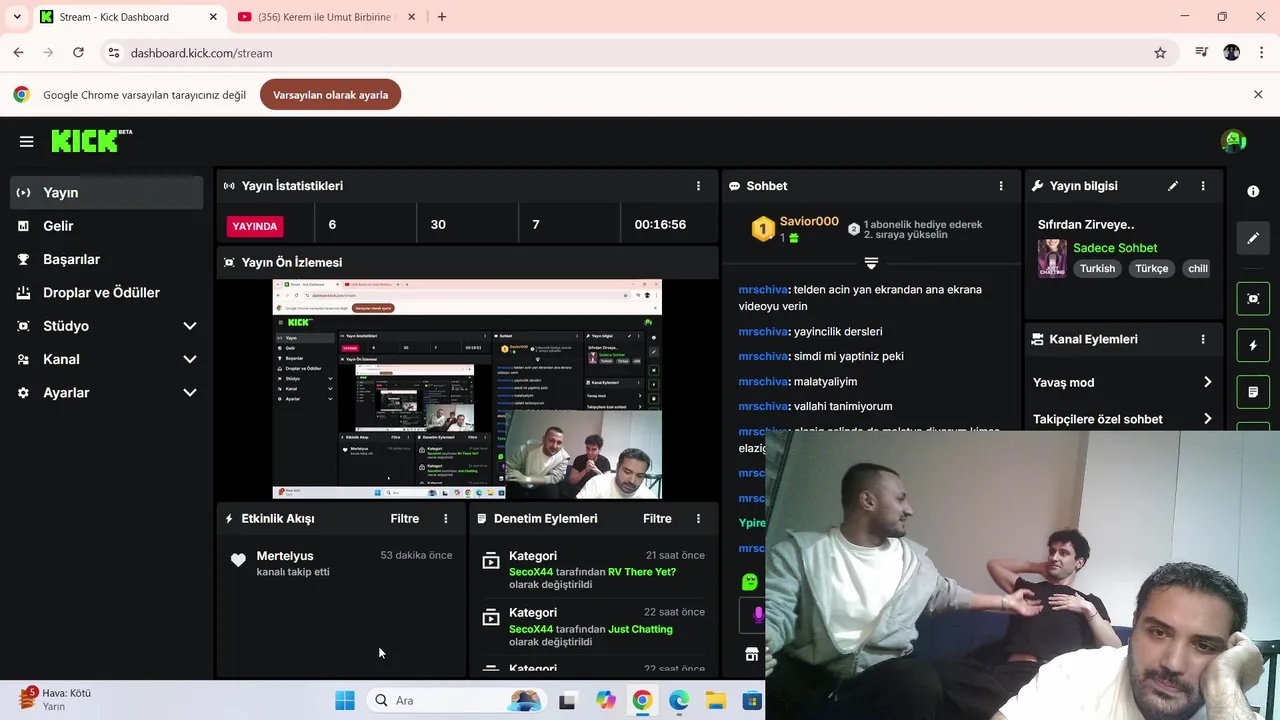Click the YAYINDA live badge
Image resolution: width=1280 pixels, height=720 pixels.
pyautogui.click(x=255, y=226)
